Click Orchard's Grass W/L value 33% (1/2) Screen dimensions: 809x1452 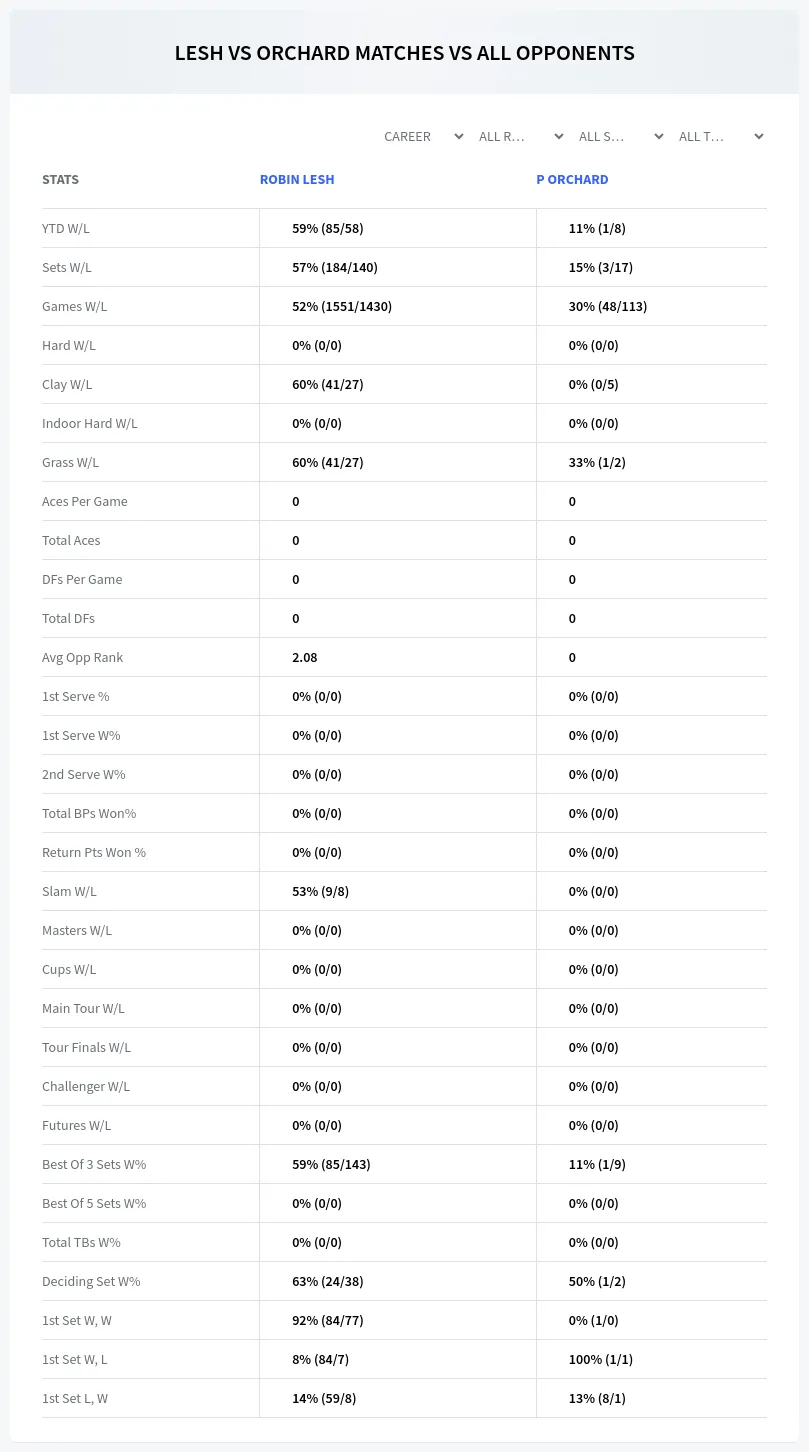click(x=597, y=462)
